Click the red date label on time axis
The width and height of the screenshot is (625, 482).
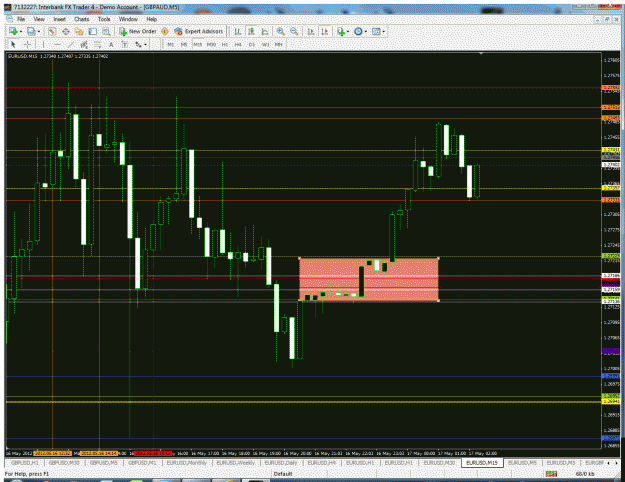coord(153,453)
